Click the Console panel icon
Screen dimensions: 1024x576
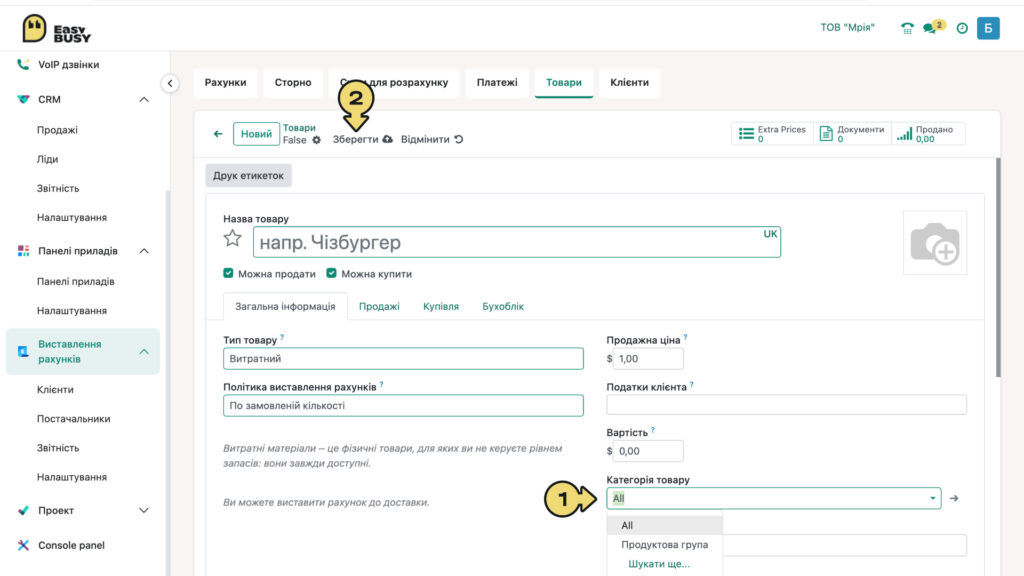click(x=23, y=545)
